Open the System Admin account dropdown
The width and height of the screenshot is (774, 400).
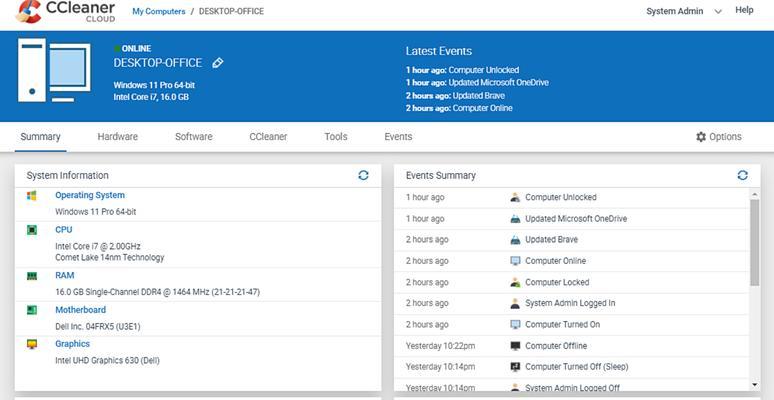point(684,11)
